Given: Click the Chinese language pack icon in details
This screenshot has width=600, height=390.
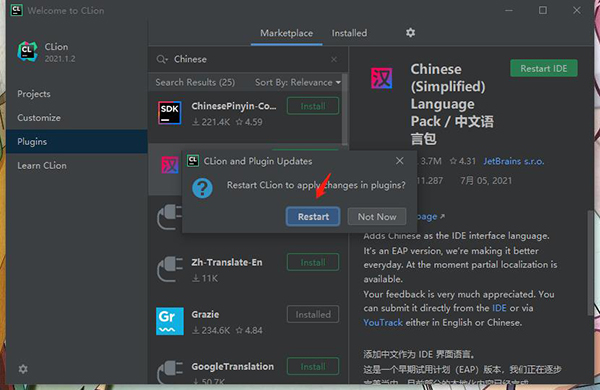Looking at the screenshot, I should (382, 78).
